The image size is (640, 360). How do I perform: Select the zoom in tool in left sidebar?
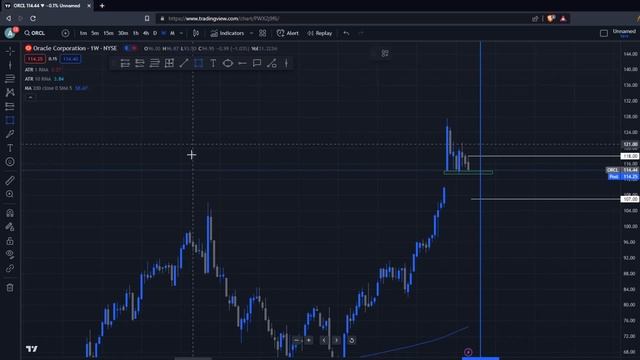pyautogui.click(x=10, y=194)
